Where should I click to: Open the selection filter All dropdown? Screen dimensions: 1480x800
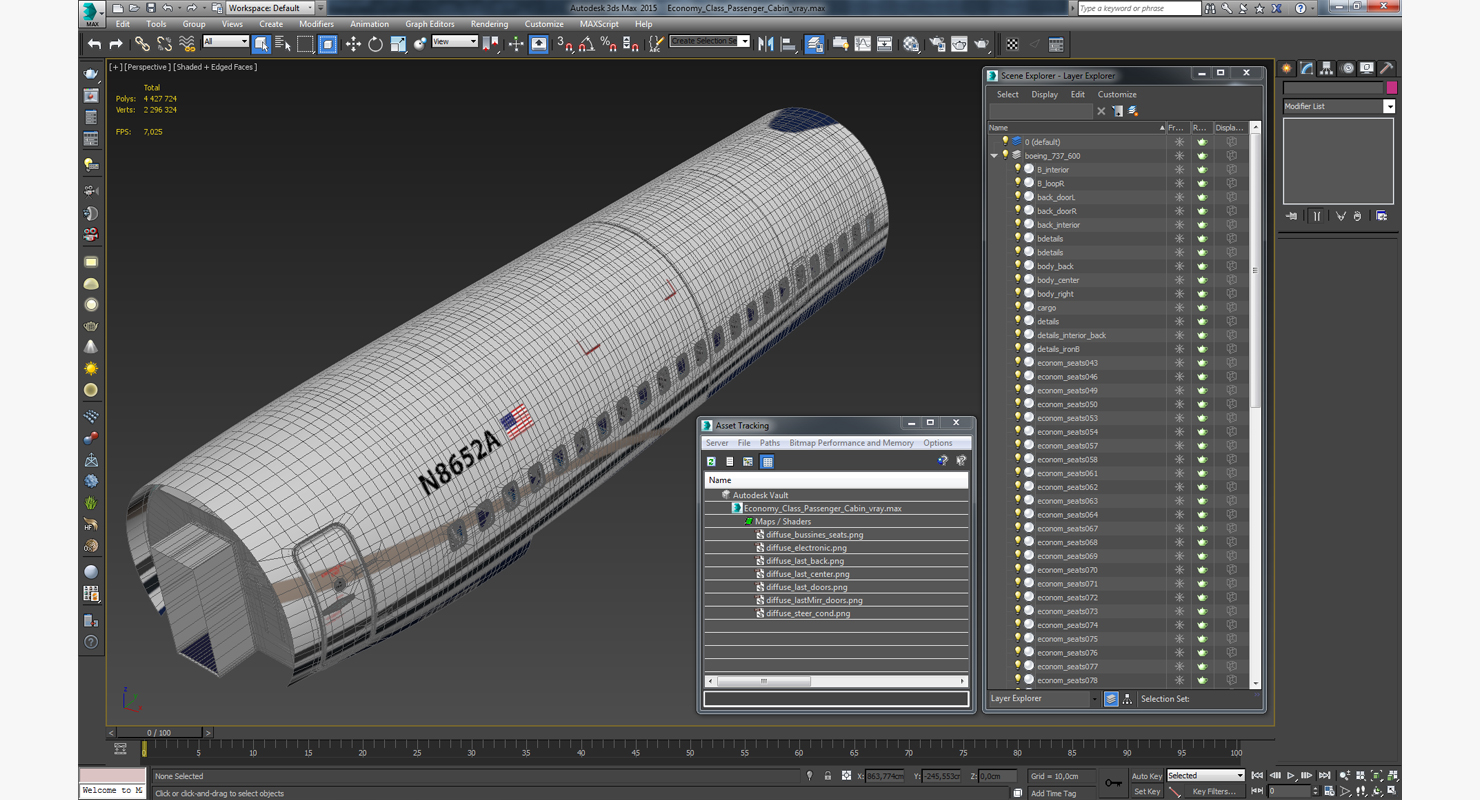(225, 41)
